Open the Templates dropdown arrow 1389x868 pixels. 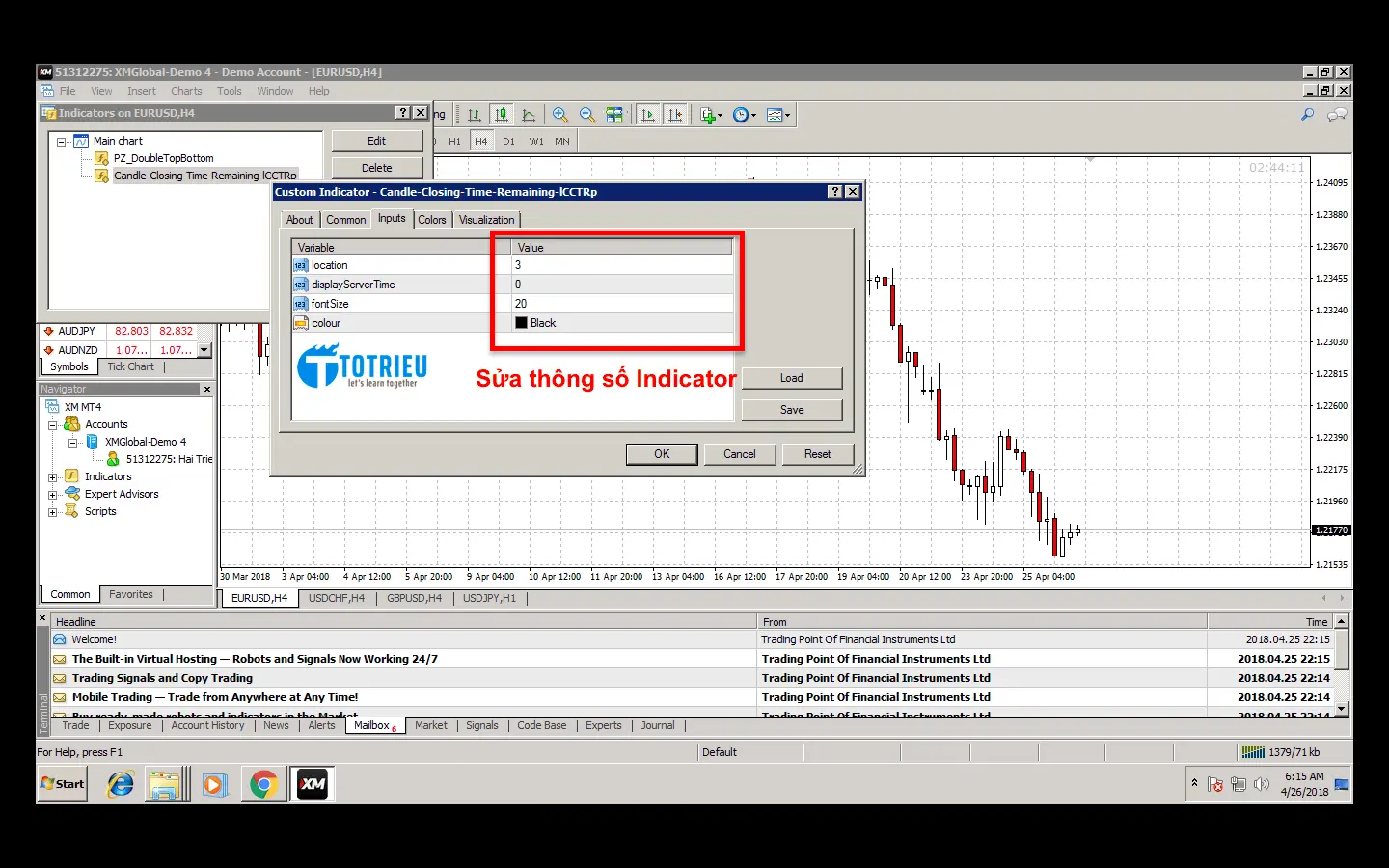(787, 116)
